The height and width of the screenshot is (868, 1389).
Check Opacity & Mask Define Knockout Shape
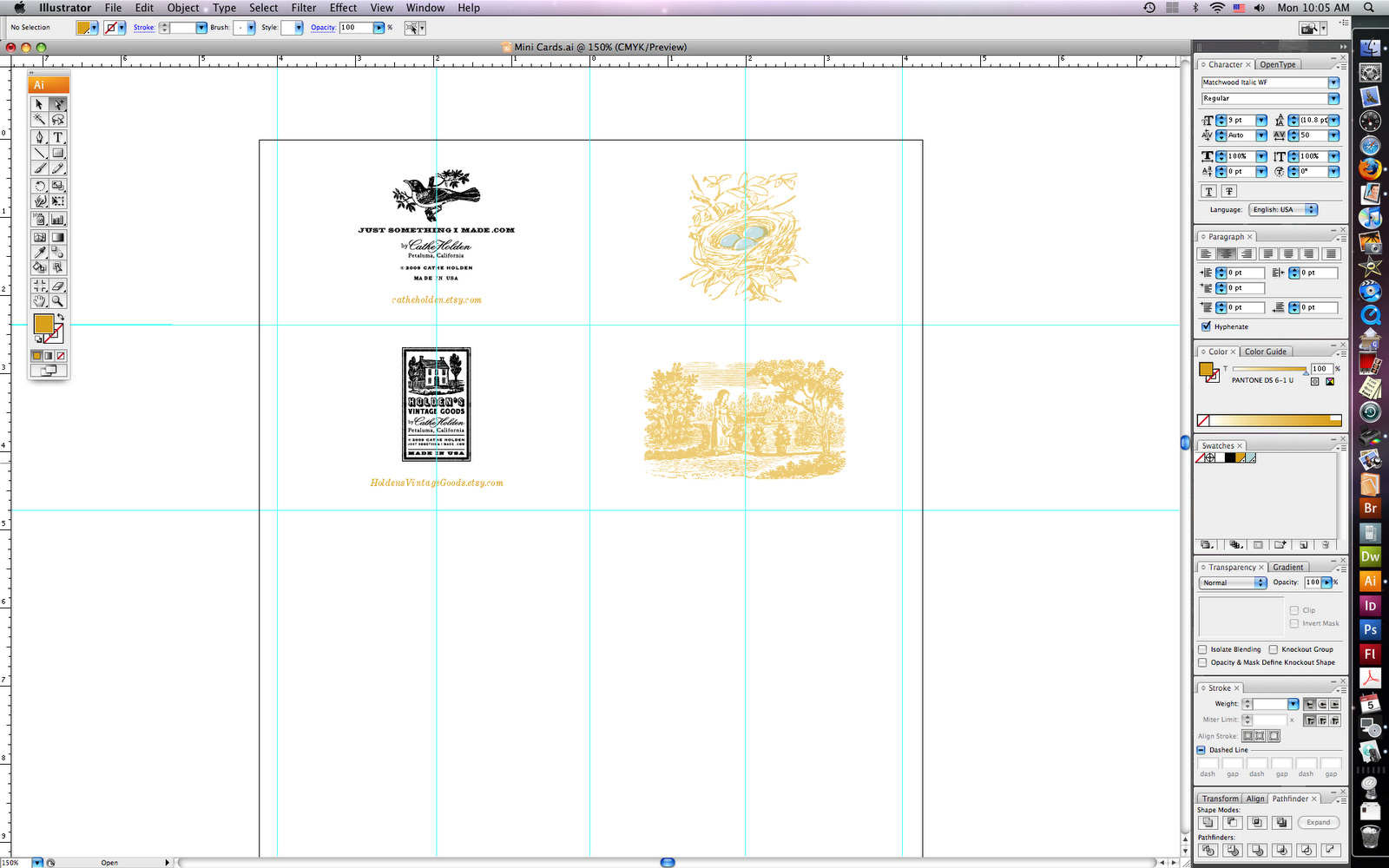[1202, 662]
